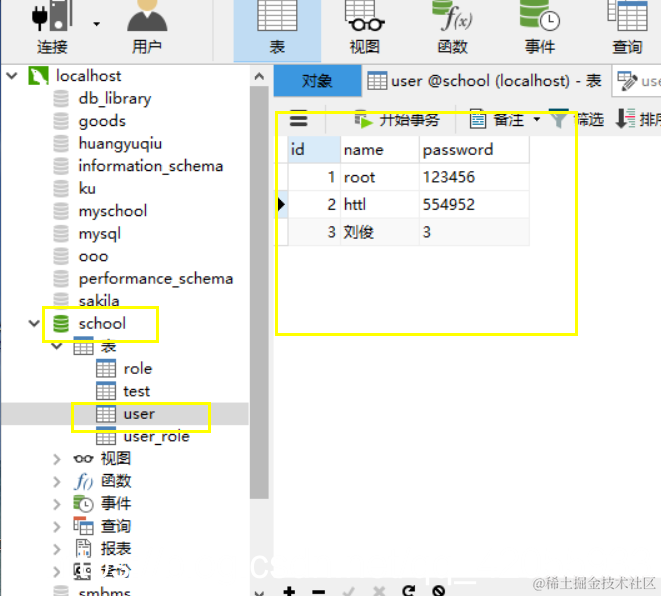Screen dimensions: 661x596
Task: Open the 事件 events toolbar button
Action: point(540,29)
